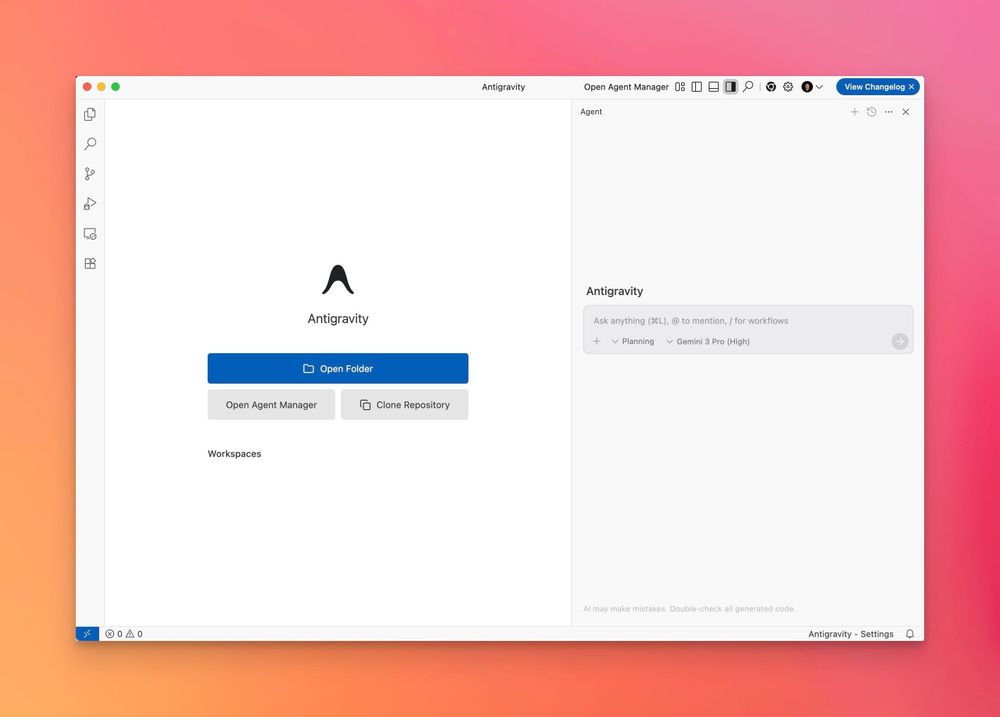This screenshot has width=1000, height=717.
Task: Toggle the bottom panel
Action: tap(714, 87)
